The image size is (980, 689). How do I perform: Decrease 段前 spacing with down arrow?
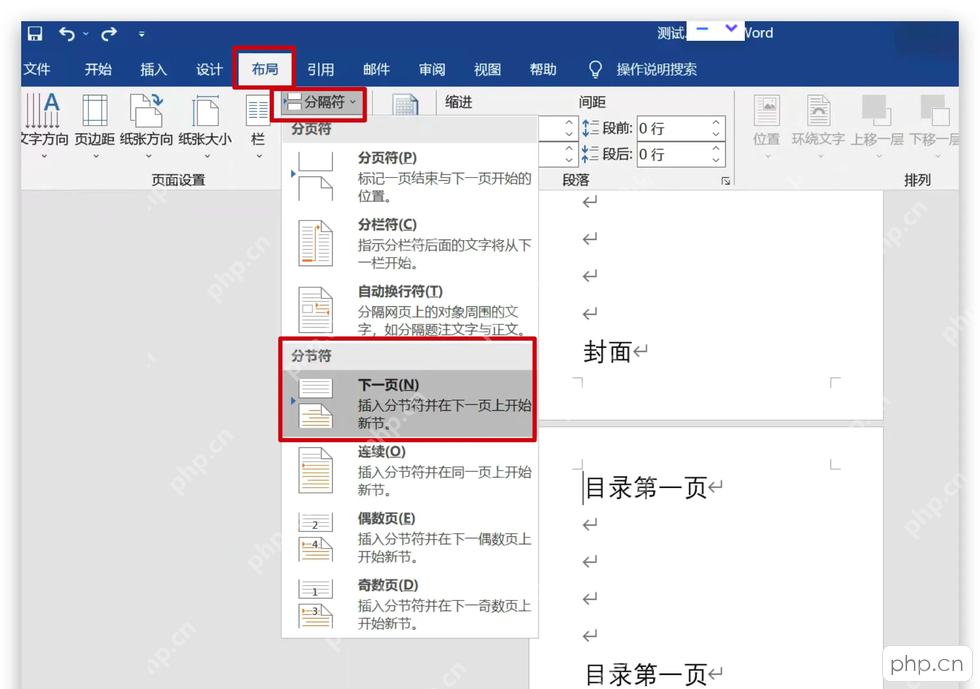(x=716, y=134)
